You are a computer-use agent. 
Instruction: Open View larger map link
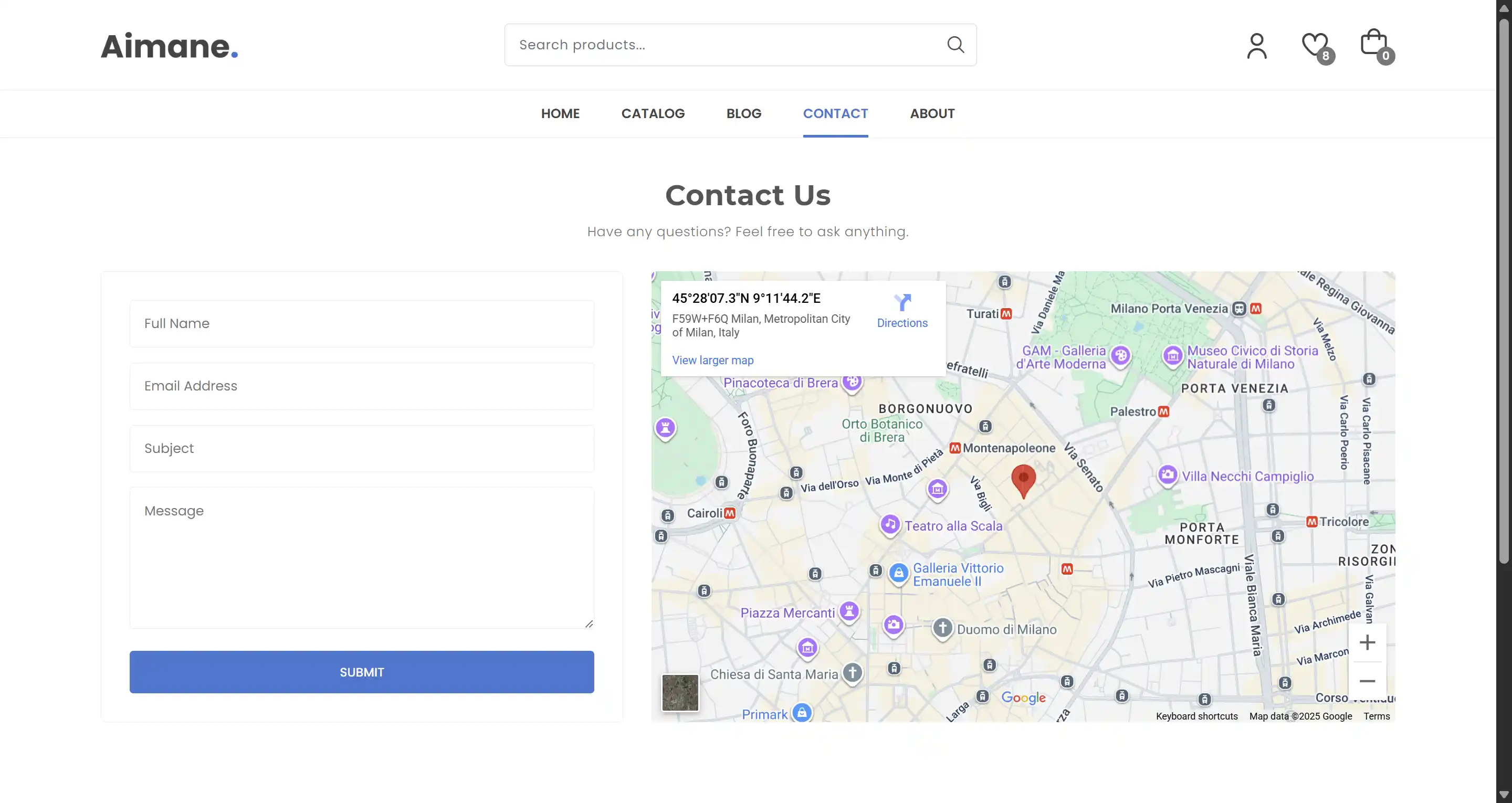(712, 361)
